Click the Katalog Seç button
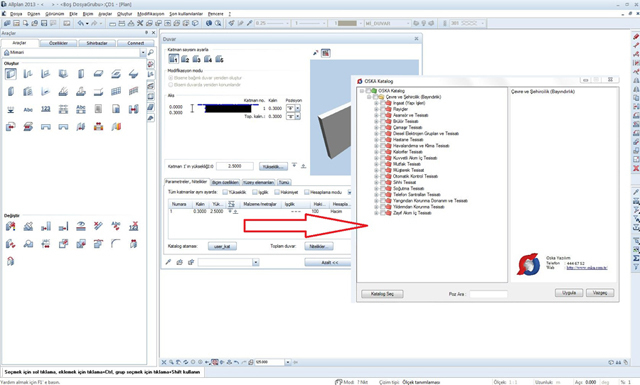 pos(382,294)
